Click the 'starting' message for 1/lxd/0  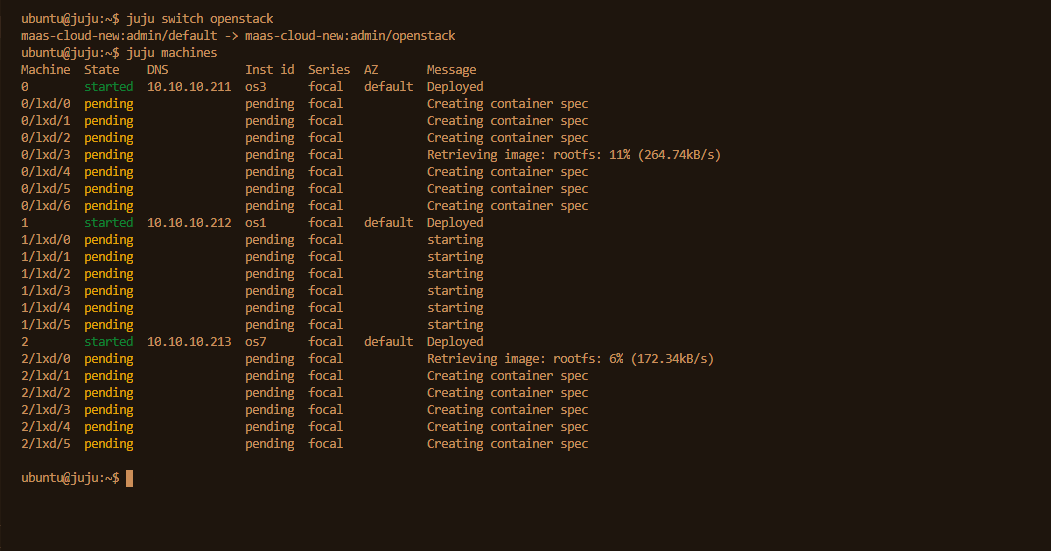[x=455, y=240]
